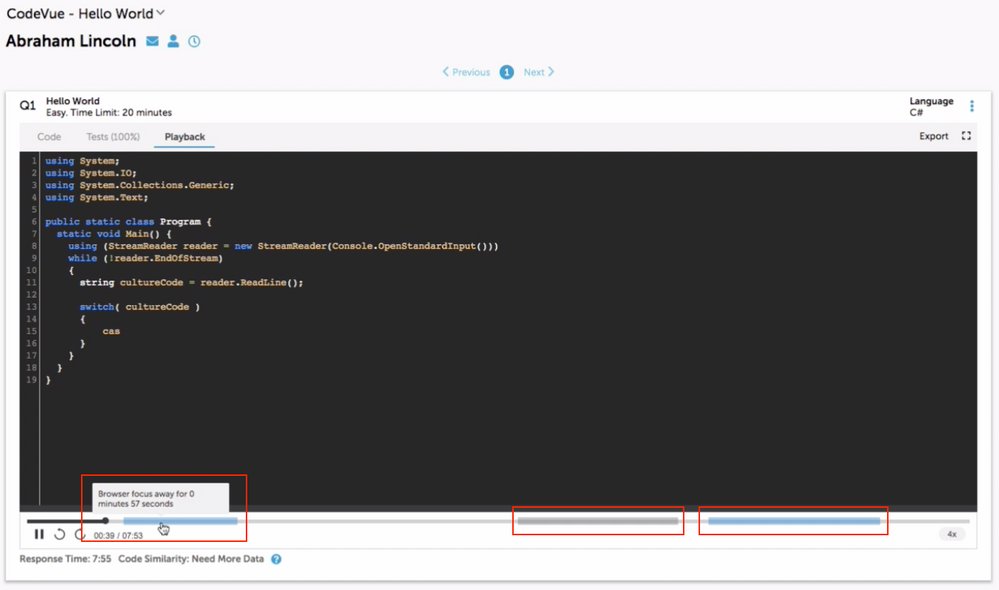Go to the Previous question
The image size is (999, 590).
[x=466, y=72]
